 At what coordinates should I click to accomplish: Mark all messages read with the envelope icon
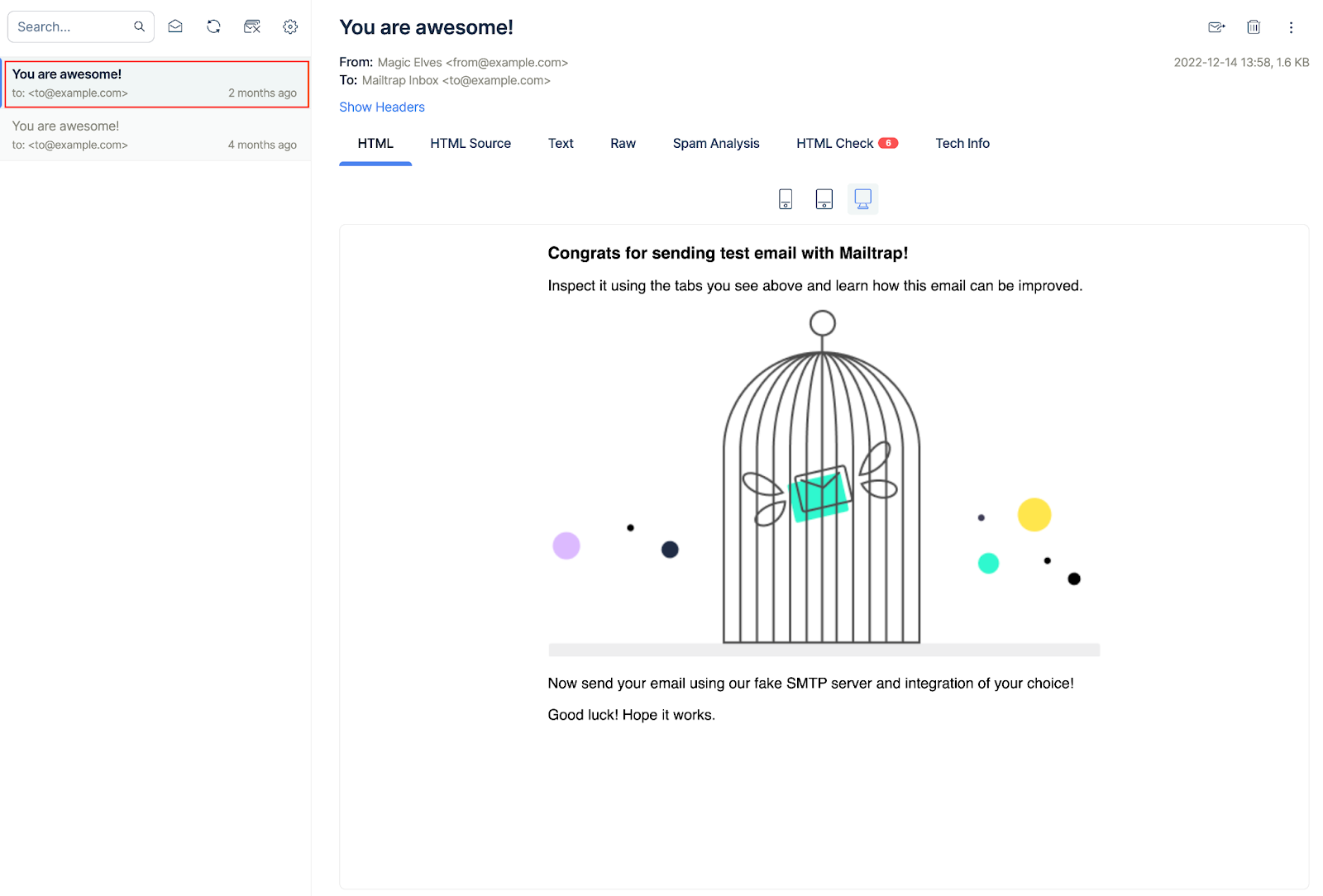(174, 26)
